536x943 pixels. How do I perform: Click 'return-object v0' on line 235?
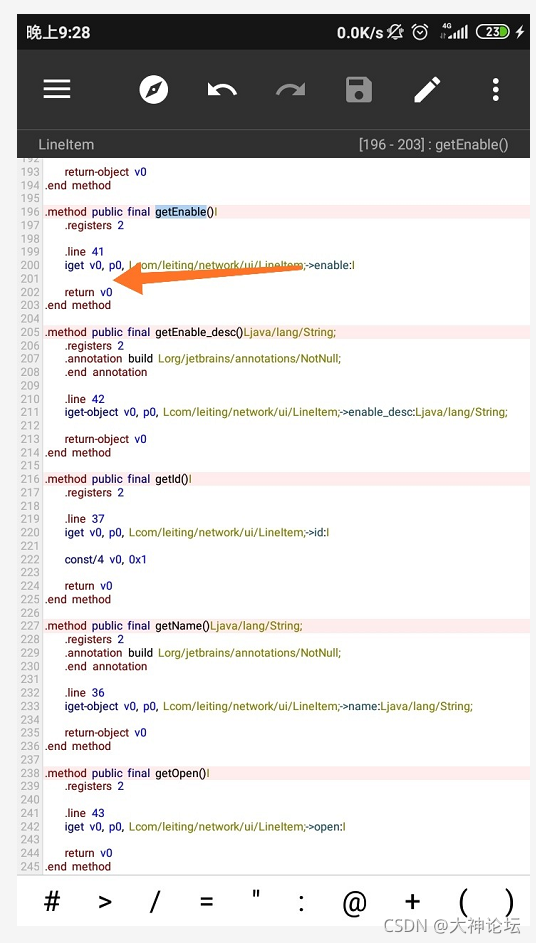105,733
